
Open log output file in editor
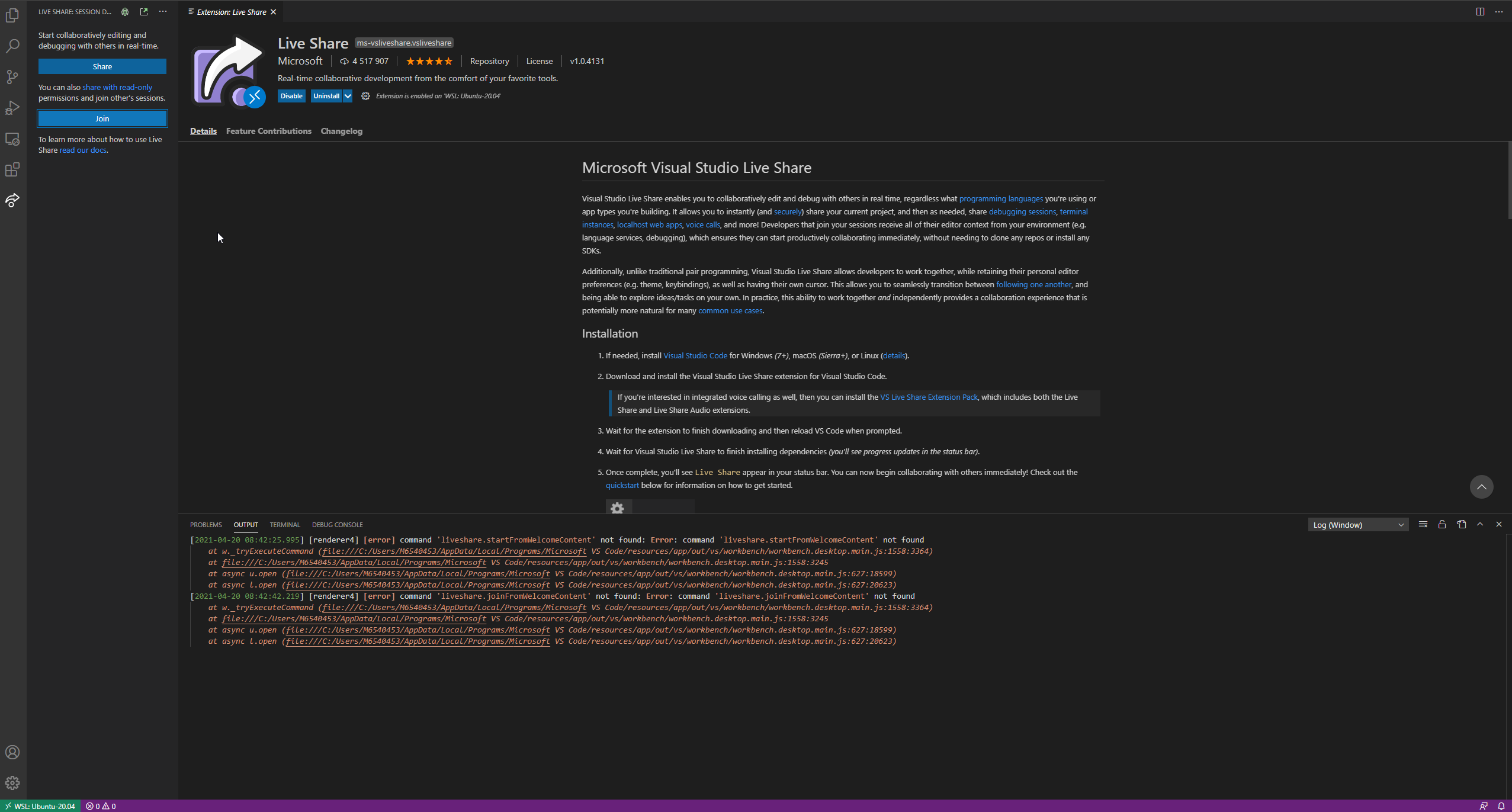1461,525
